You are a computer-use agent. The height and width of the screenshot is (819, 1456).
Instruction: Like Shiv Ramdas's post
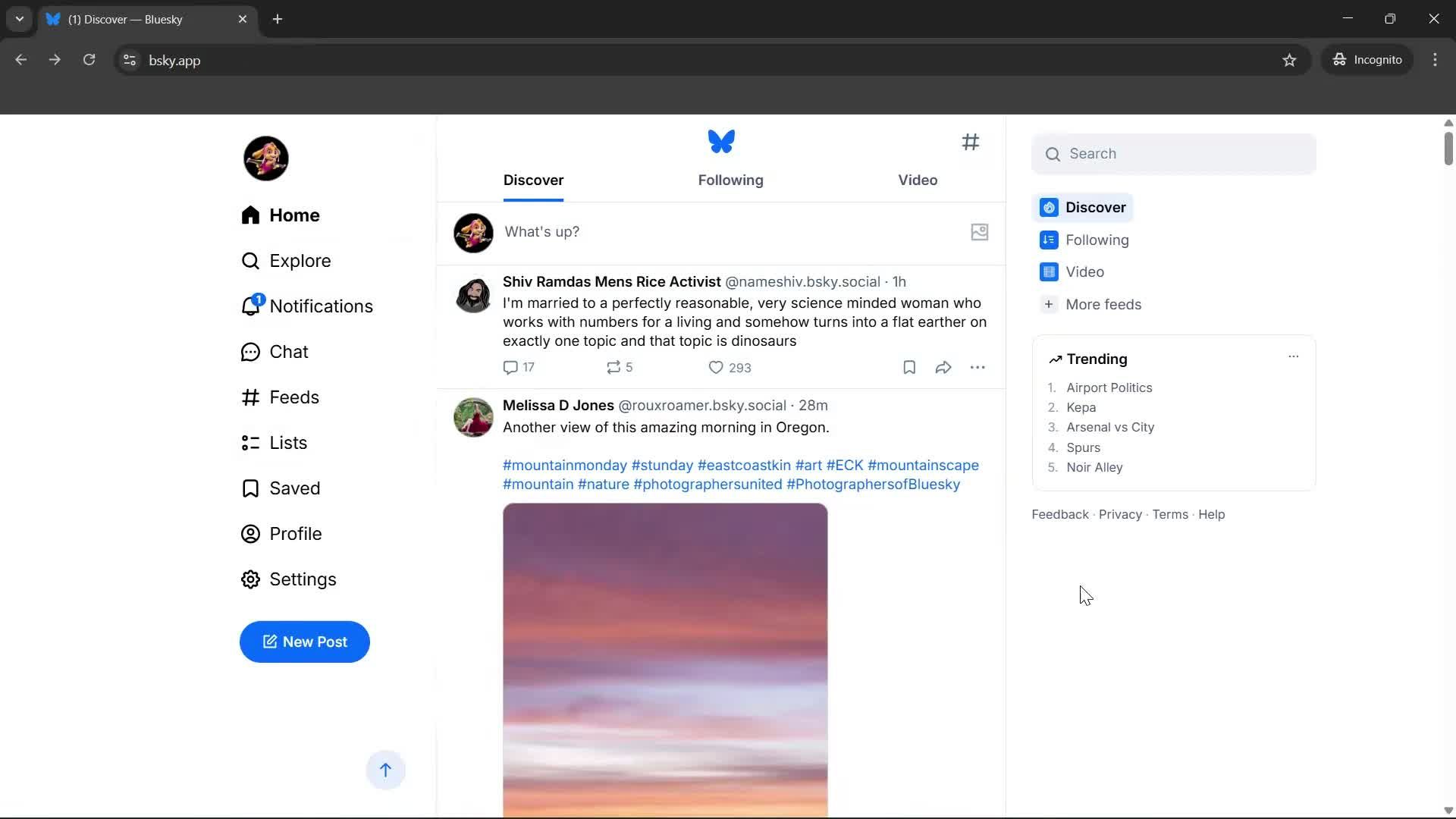tap(716, 367)
